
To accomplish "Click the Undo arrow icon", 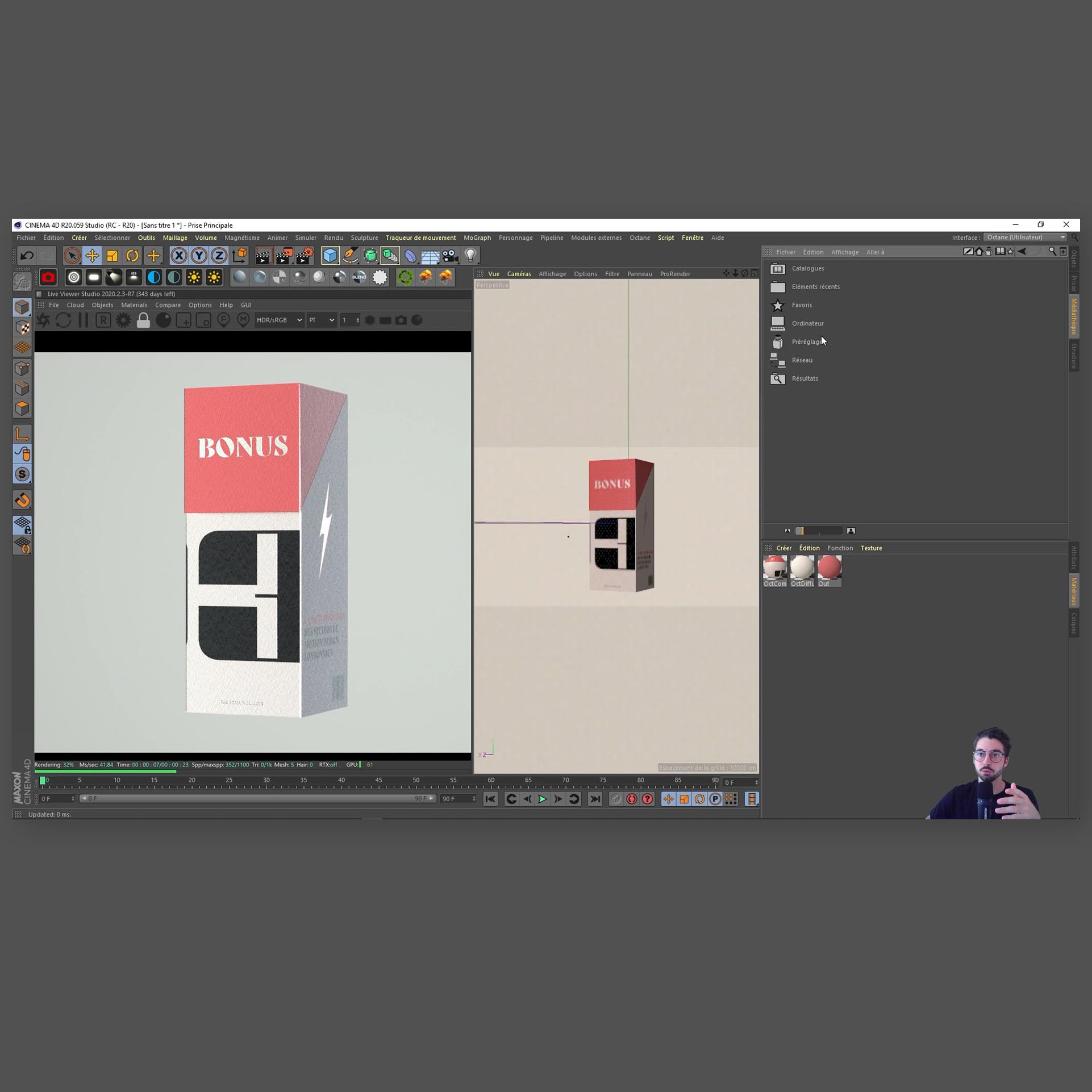I will tap(27, 256).
